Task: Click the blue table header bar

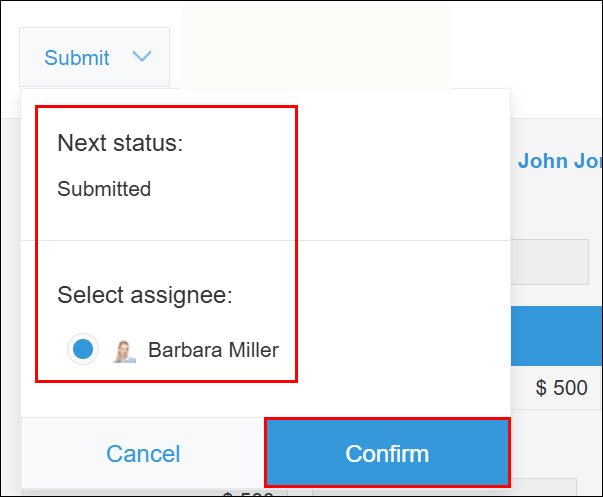Action: tap(556, 338)
